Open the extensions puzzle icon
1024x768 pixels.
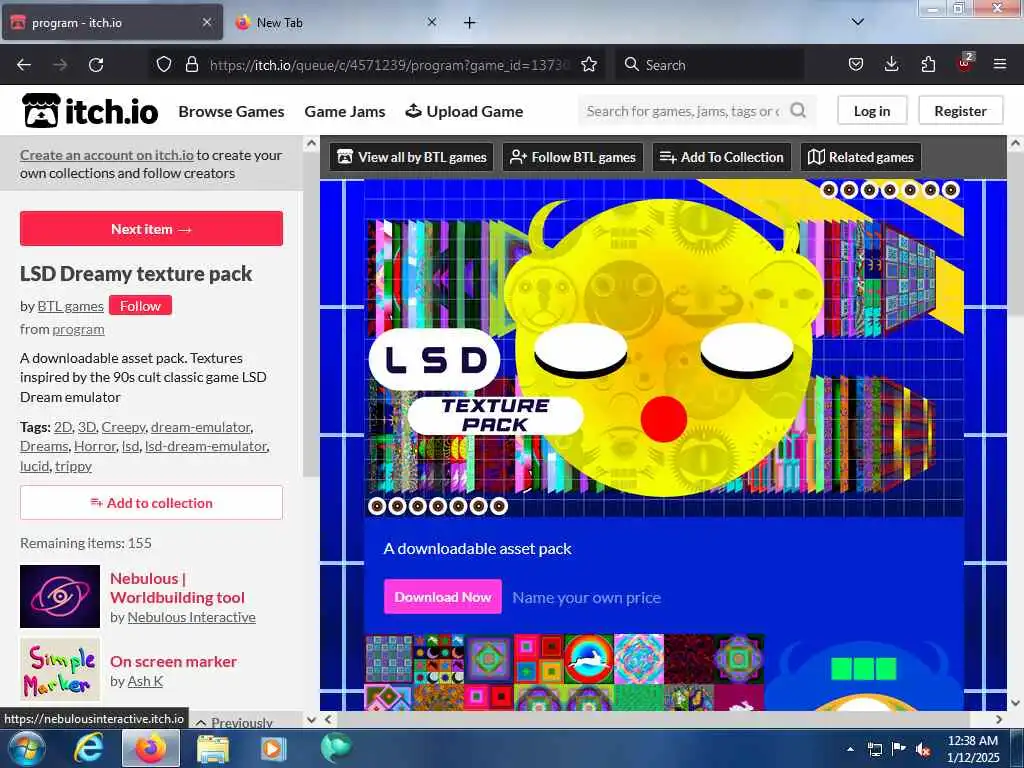click(x=928, y=64)
